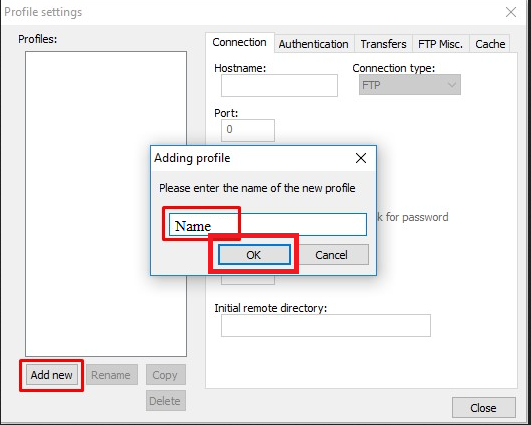Click the Hostname input field
This screenshot has height=425, width=531.
coord(279,85)
